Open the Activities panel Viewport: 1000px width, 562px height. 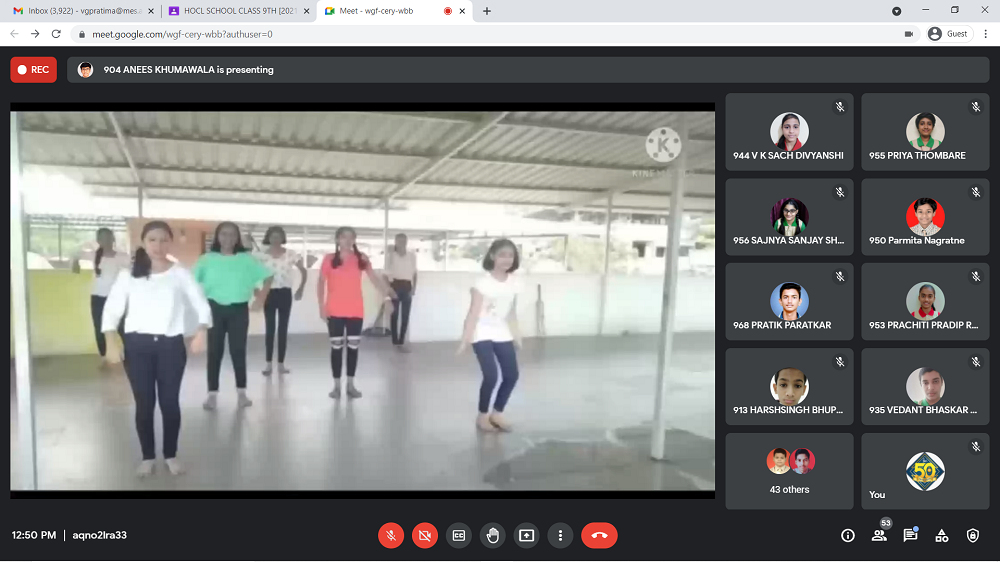click(x=941, y=535)
